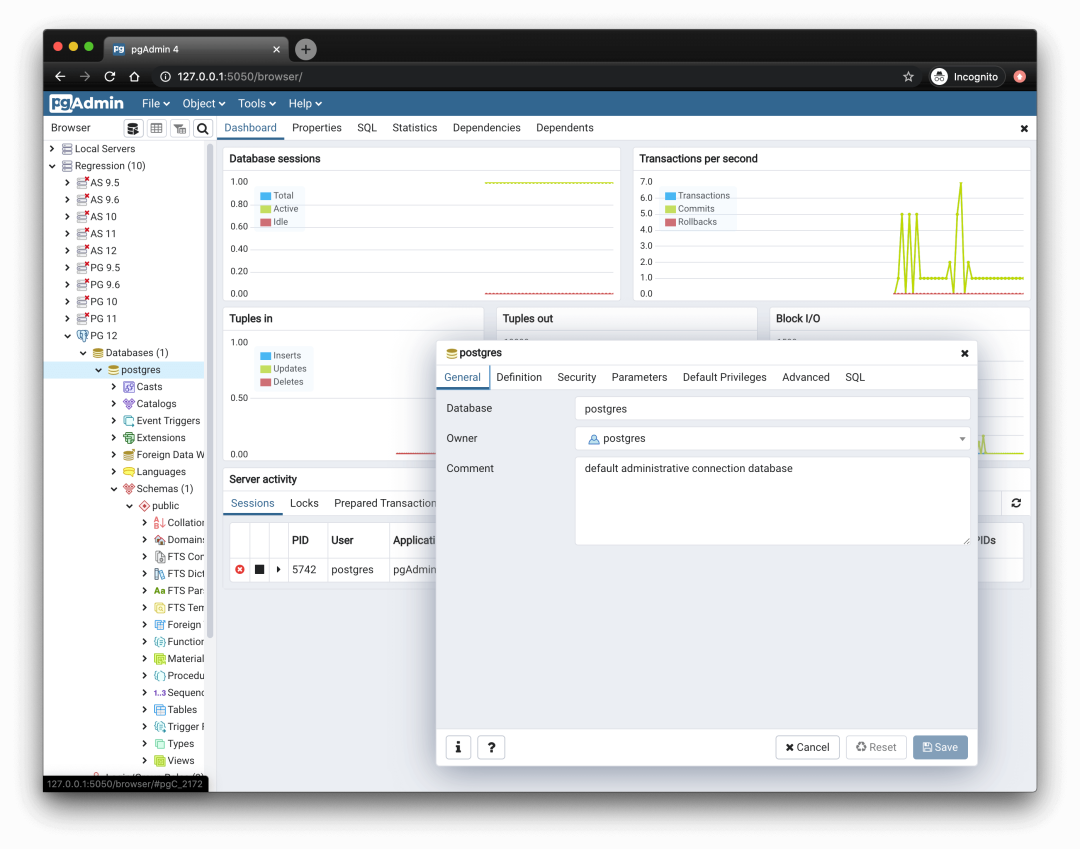The height and width of the screenshot is (849, 1080).
Task: Open the View Data table grid icon
Action: 156,128
